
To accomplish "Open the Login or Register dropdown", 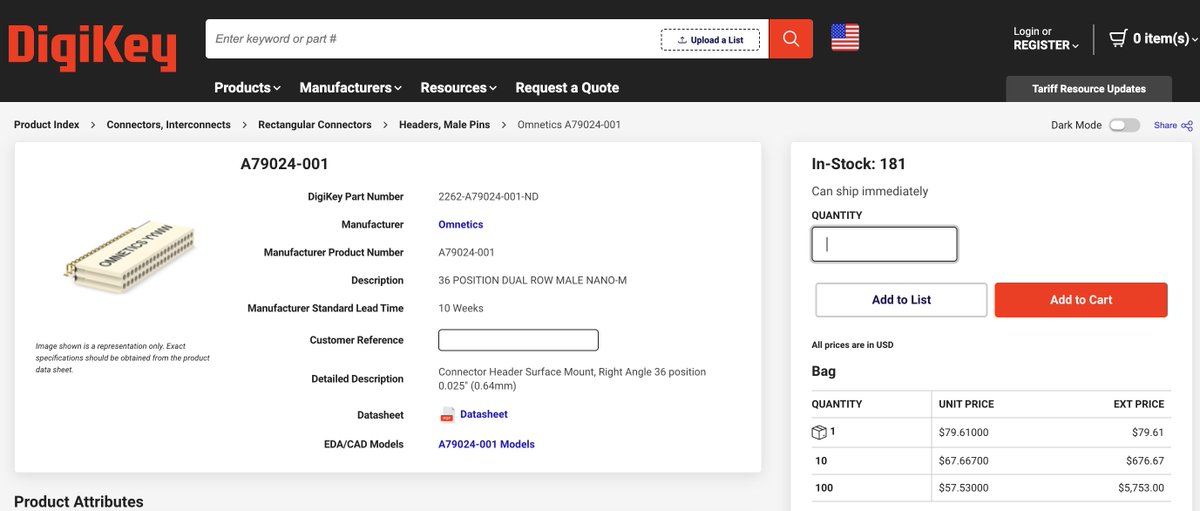I will (1046, 38).
